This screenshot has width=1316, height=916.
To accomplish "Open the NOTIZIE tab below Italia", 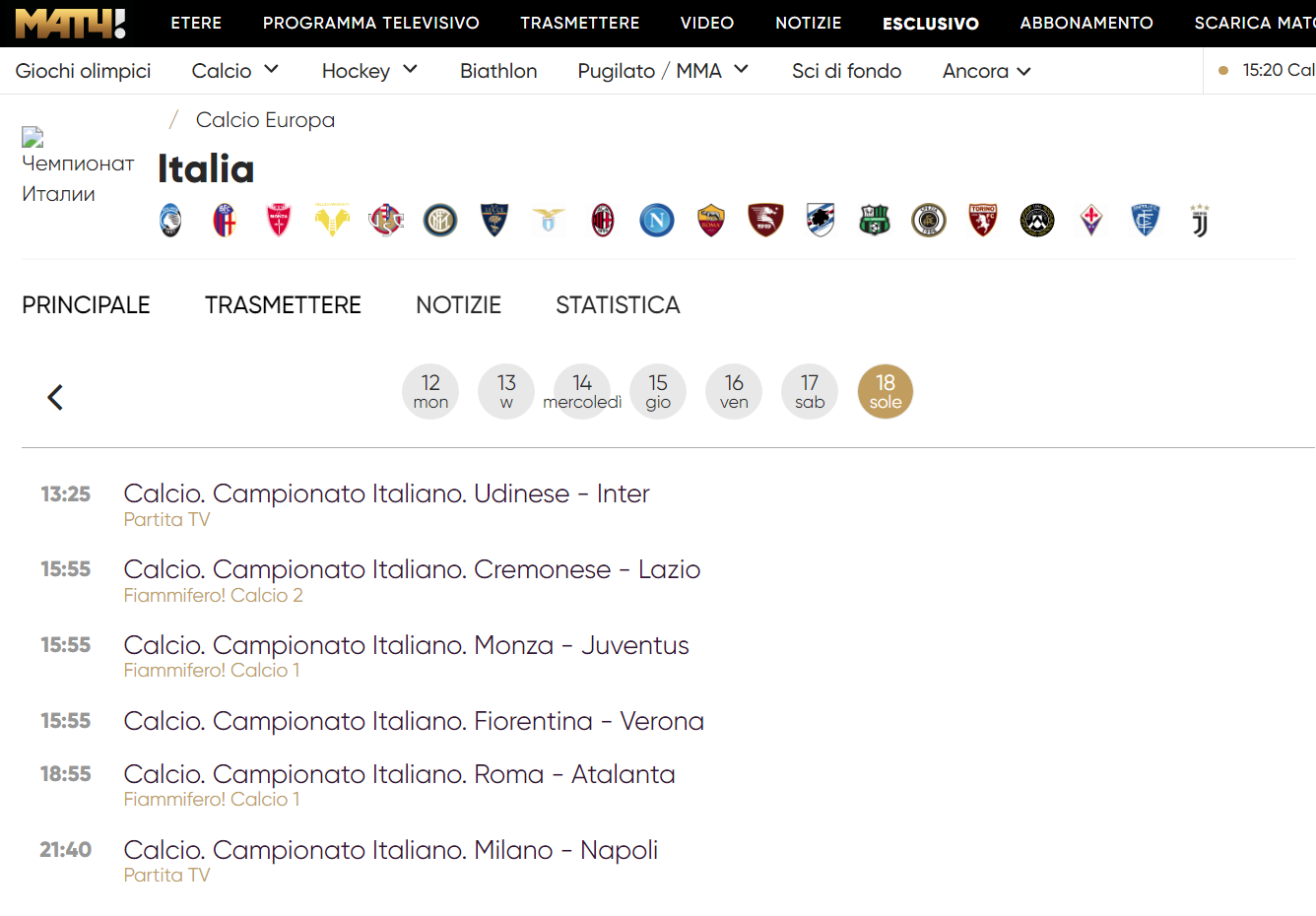I will (x=458, y=305).
